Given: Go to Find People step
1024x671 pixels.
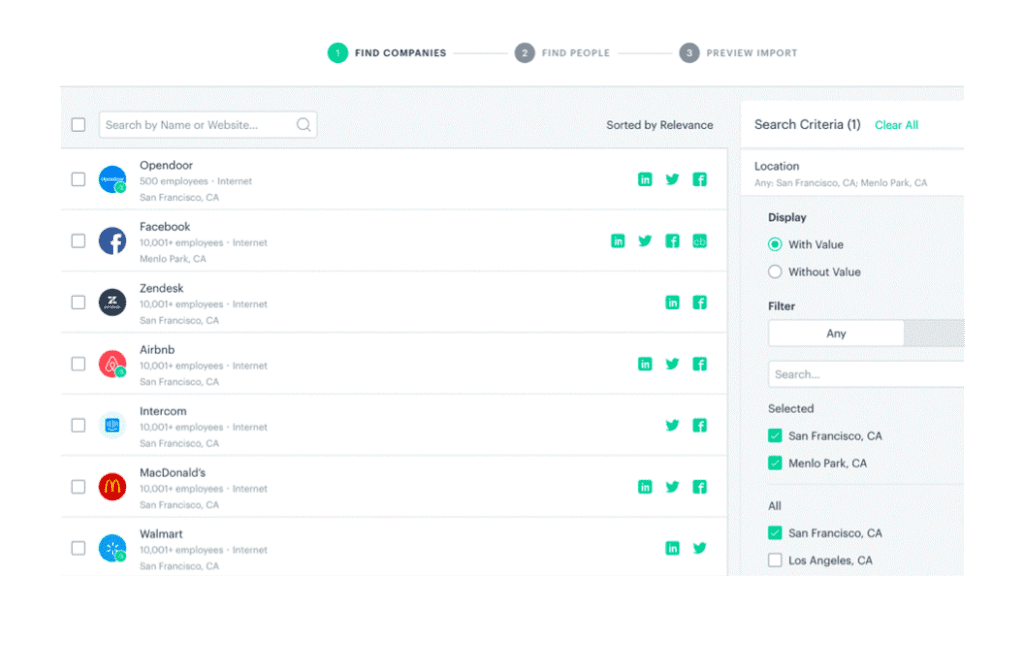Looking at the screenshot, I should click(562, 53).
